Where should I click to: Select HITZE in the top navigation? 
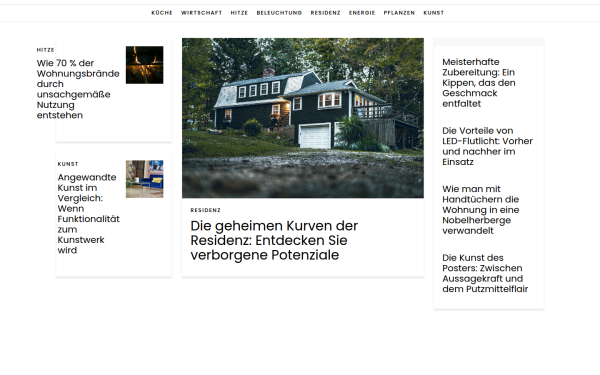coord(239,13)
